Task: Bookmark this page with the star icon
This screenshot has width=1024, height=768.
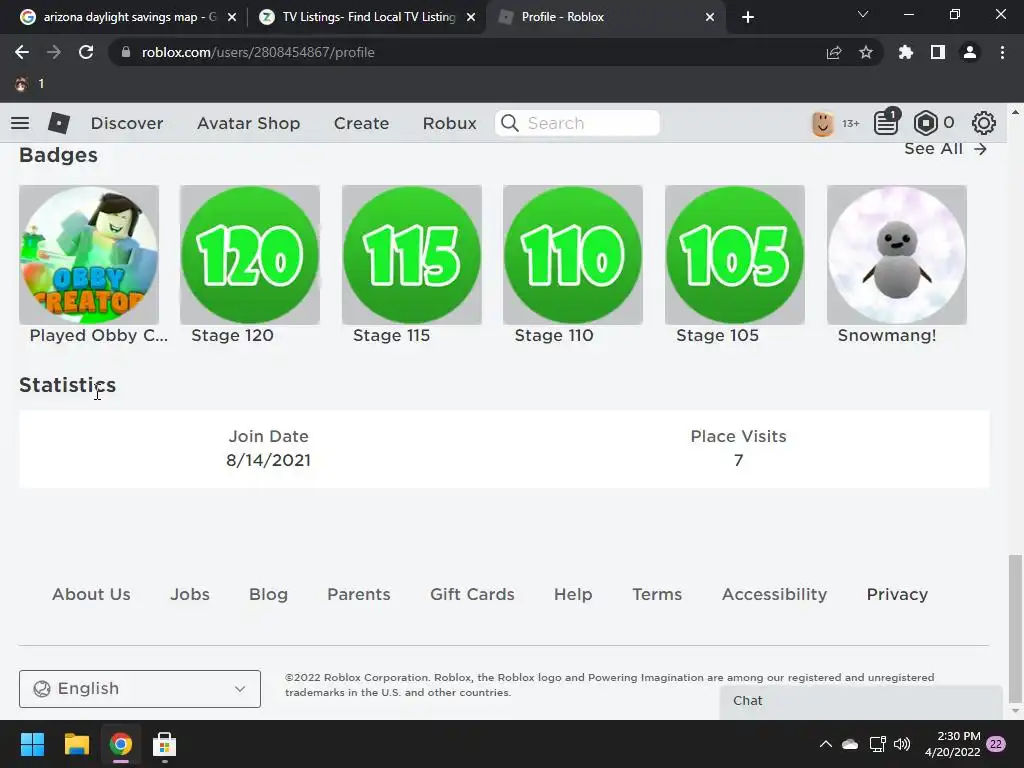Action: click(865, 52)
